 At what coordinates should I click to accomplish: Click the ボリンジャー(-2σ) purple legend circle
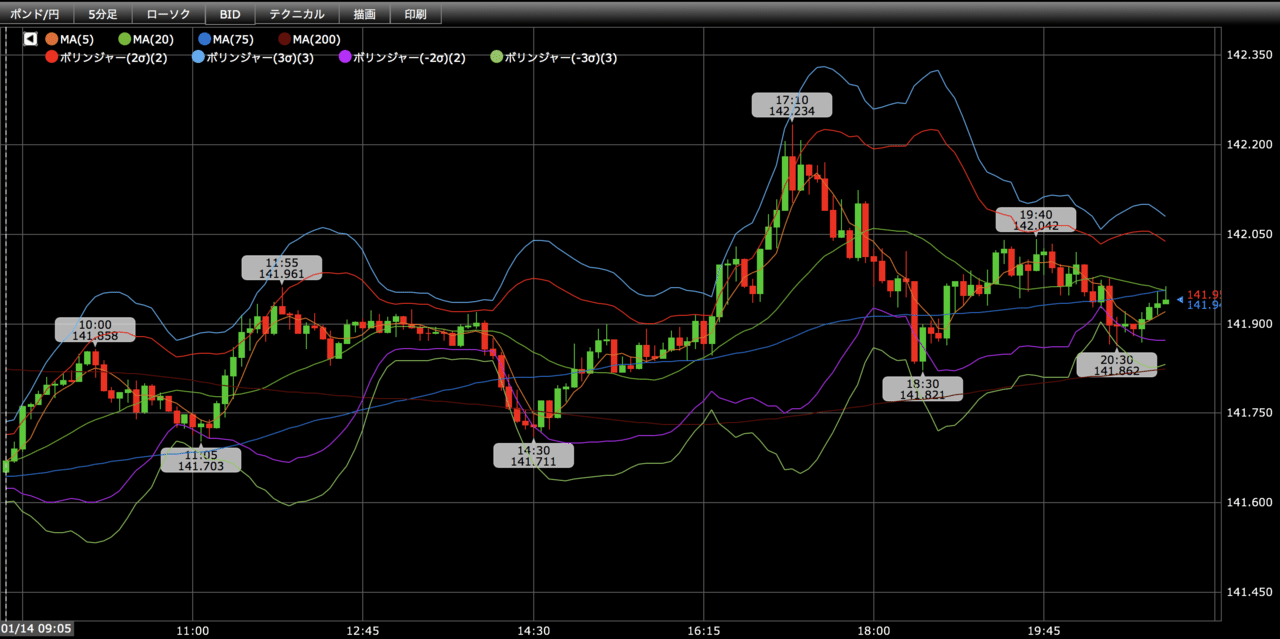coord(346,57)
